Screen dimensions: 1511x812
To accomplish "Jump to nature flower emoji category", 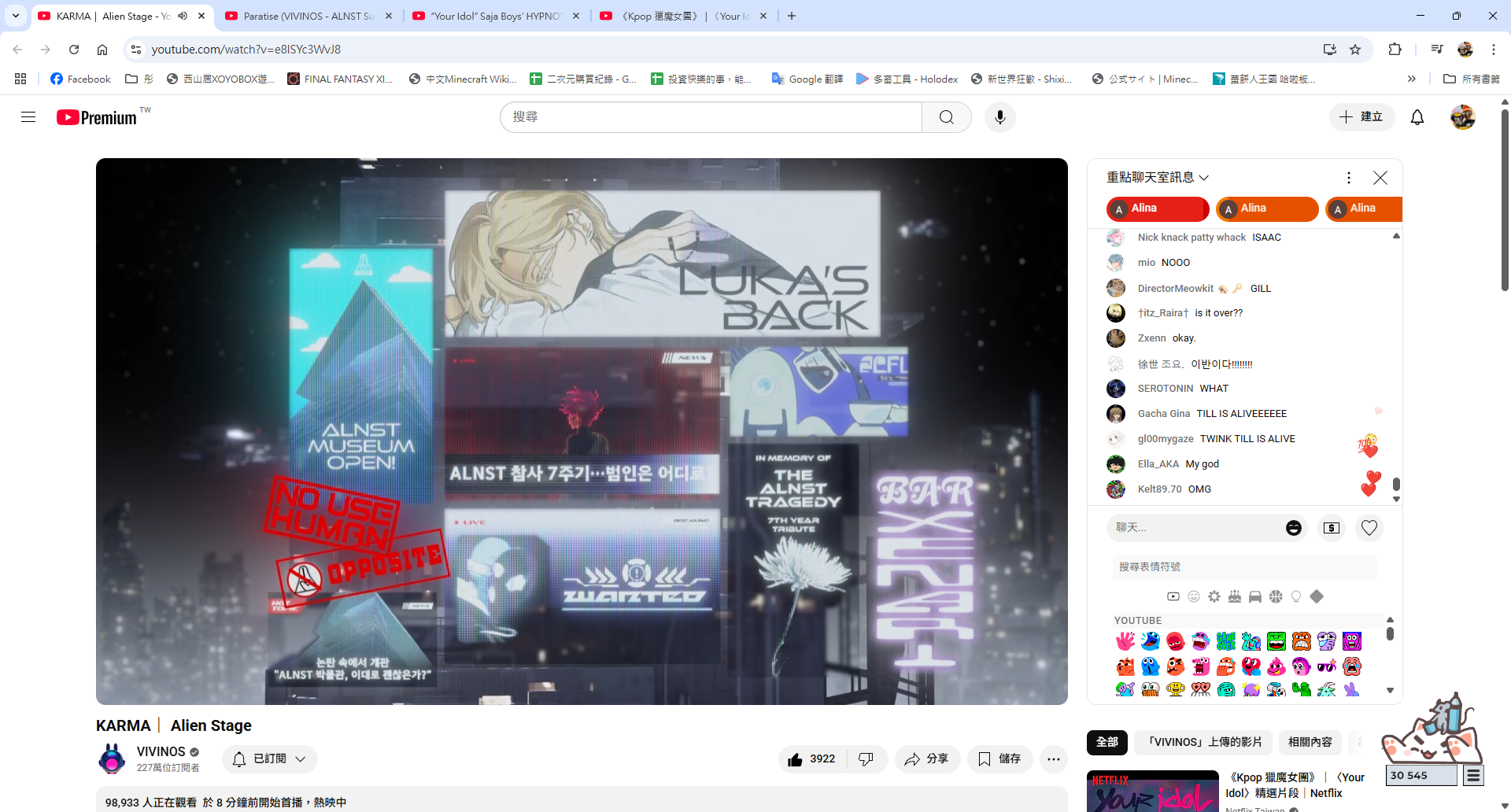I will (1214, 596).
